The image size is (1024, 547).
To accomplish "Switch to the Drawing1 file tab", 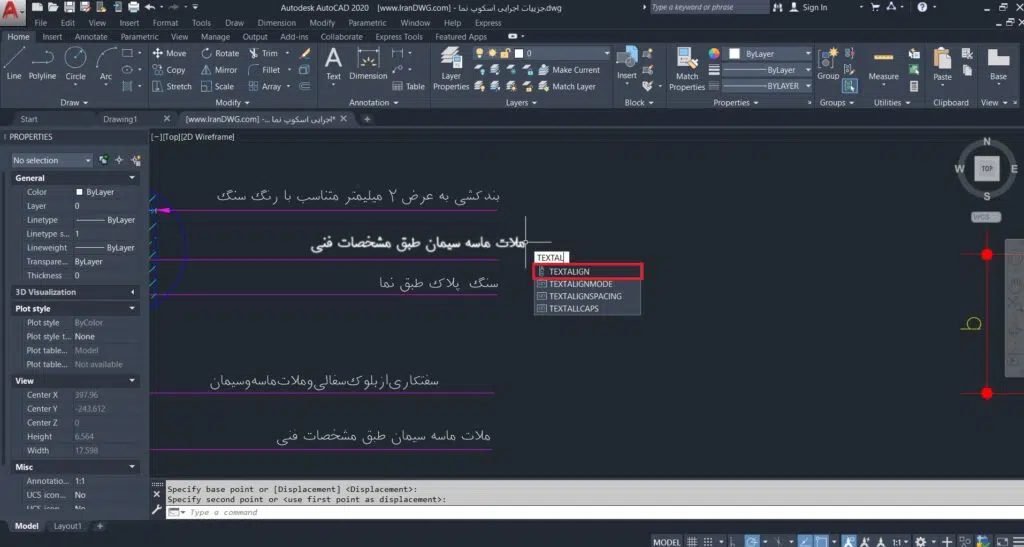I will pos(120,119).
